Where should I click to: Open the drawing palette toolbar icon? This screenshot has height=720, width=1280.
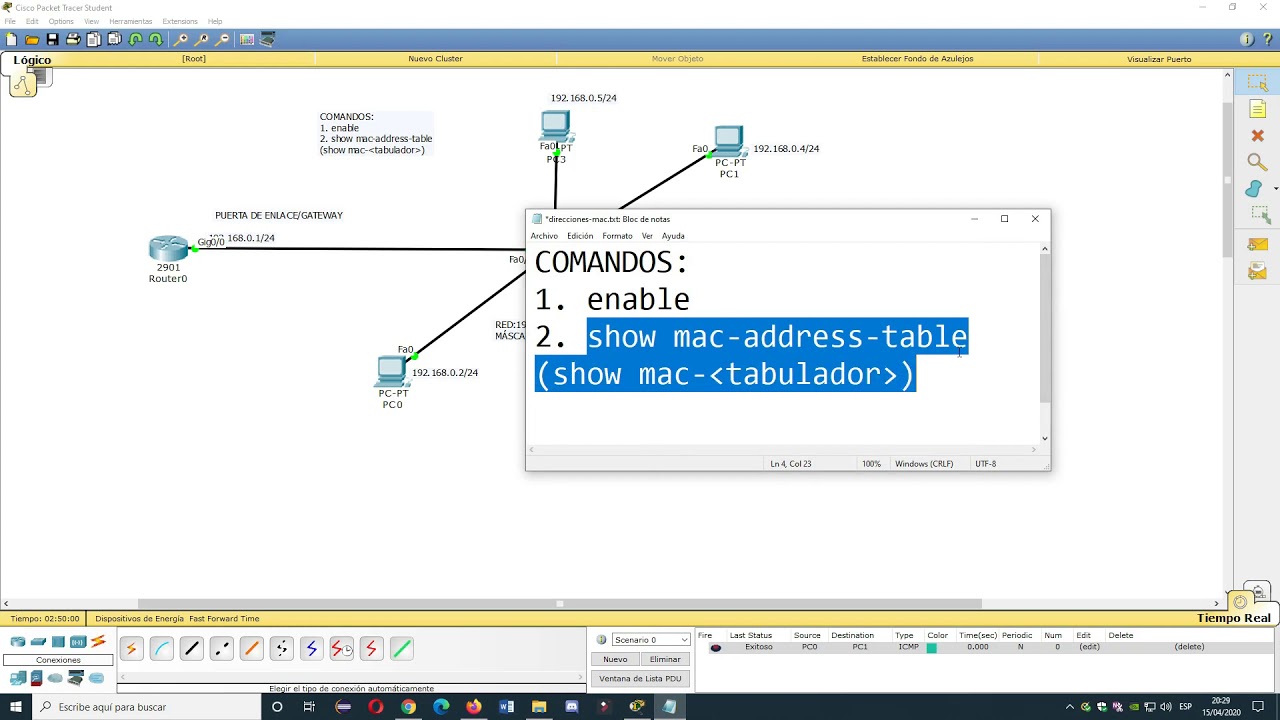246,40
